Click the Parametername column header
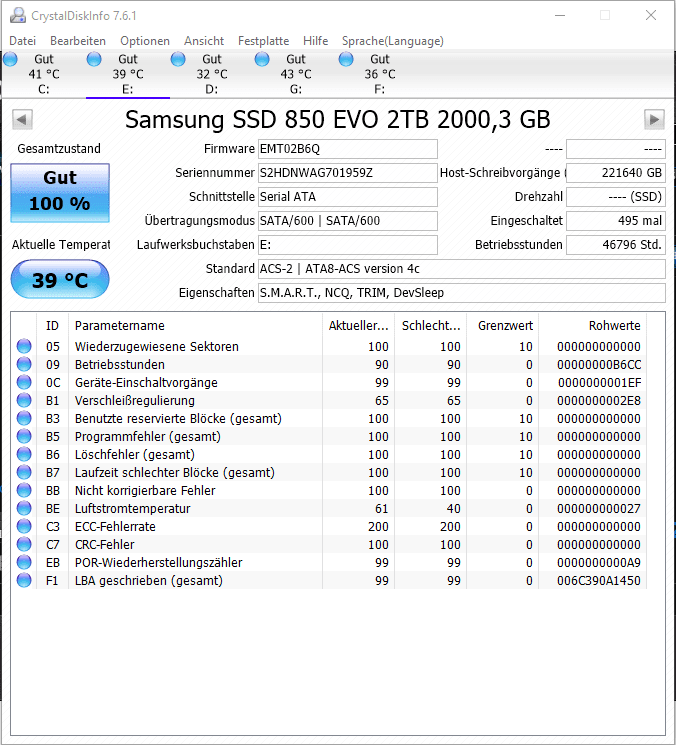This screenshot has height=745, width=676. (x=195, y=325)
